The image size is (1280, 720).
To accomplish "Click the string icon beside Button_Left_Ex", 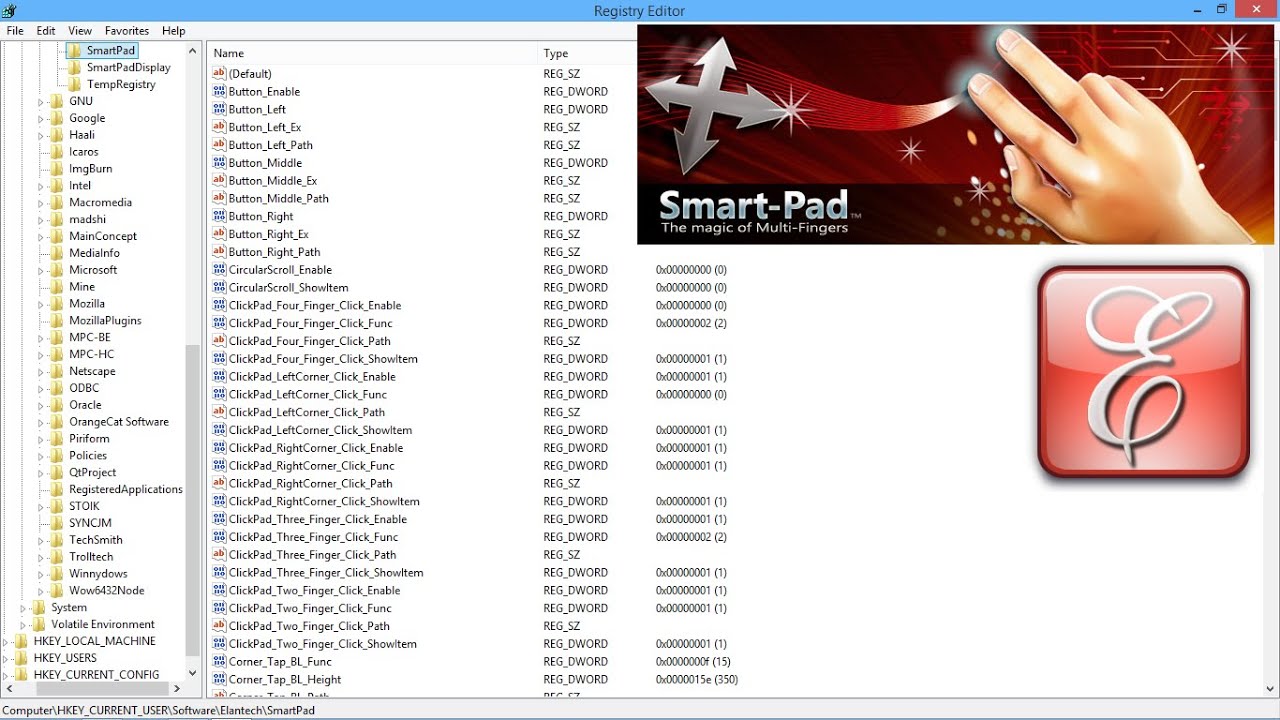I will click(x=219, y=127).
